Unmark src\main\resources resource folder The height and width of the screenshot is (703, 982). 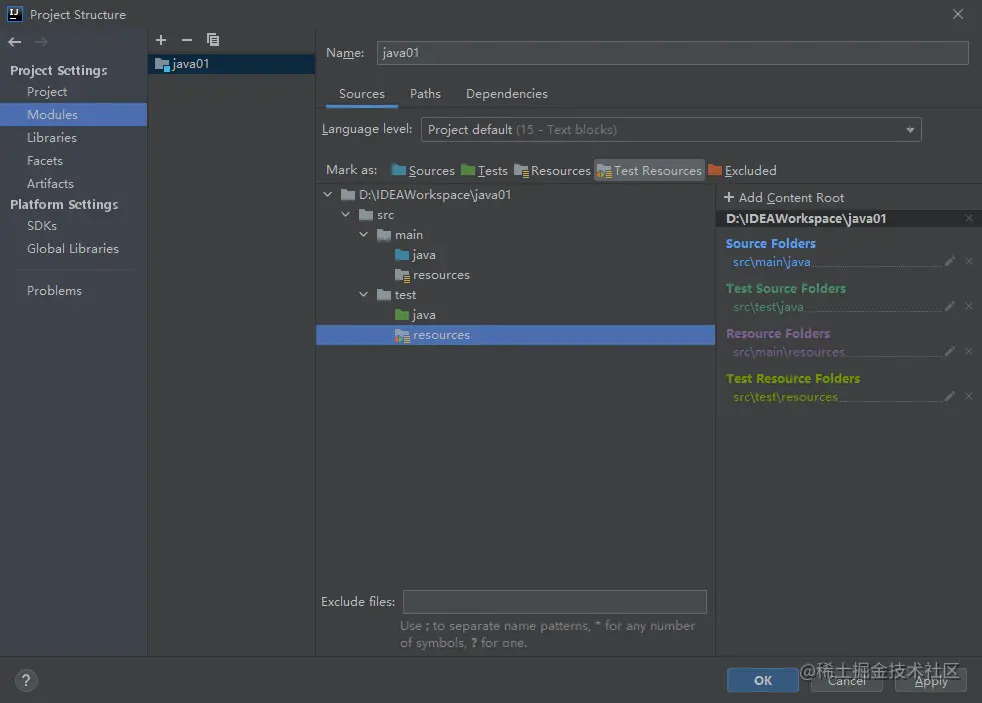969,351
